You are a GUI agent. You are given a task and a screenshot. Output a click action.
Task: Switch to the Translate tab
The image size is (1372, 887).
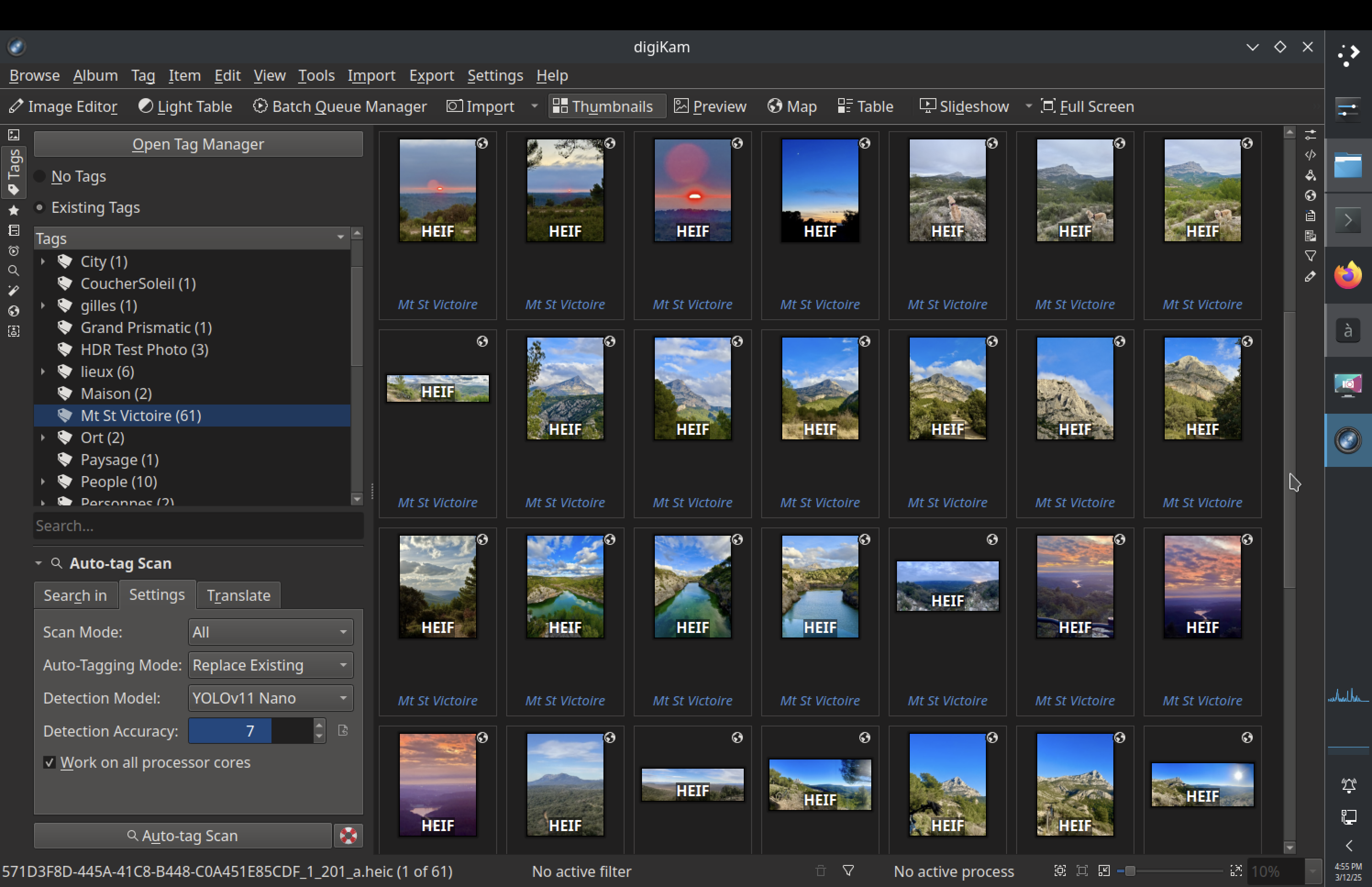point(238,595)
